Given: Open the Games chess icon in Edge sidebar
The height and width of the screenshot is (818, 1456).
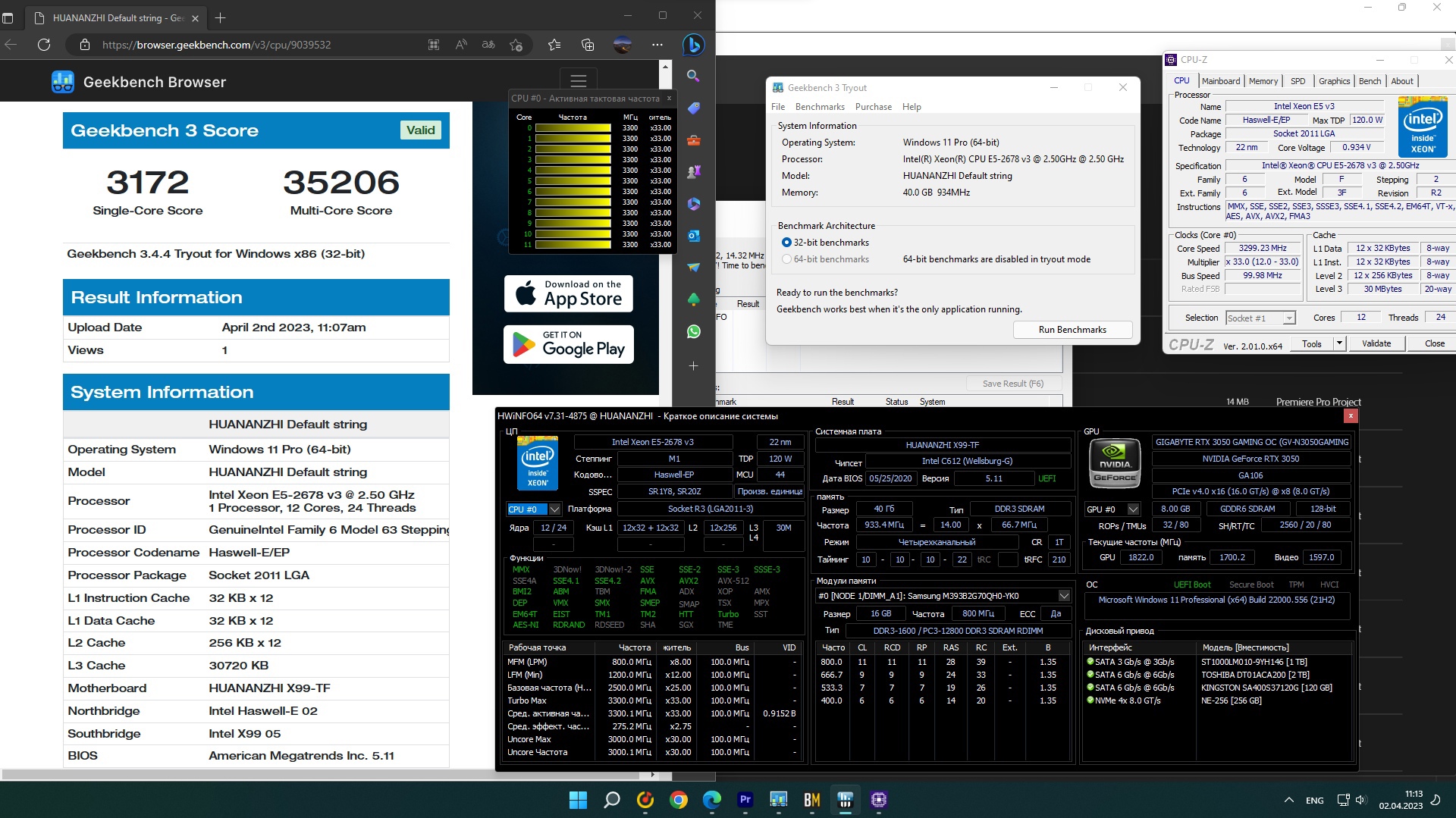Looking at the screenshot, I should (693, 172).
